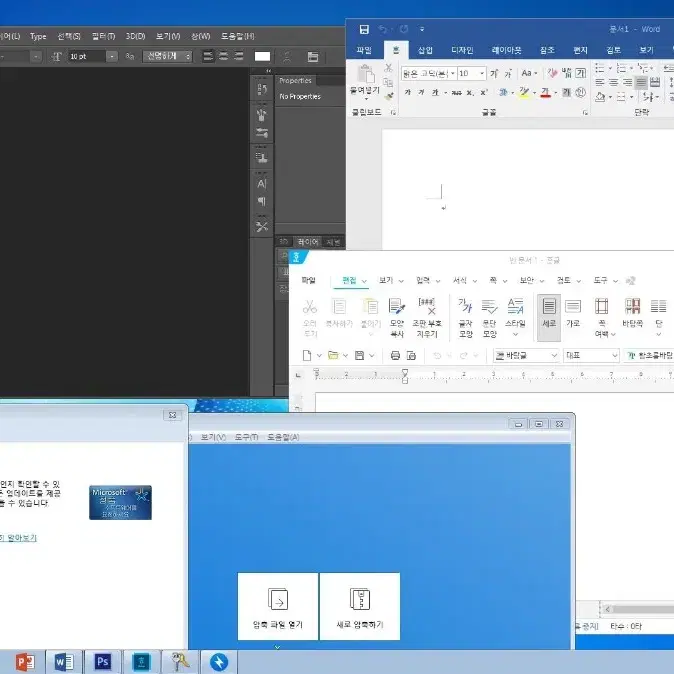
Task: Click 모양 복사 format copy icon in Hangul
Action: coord(397,317)
